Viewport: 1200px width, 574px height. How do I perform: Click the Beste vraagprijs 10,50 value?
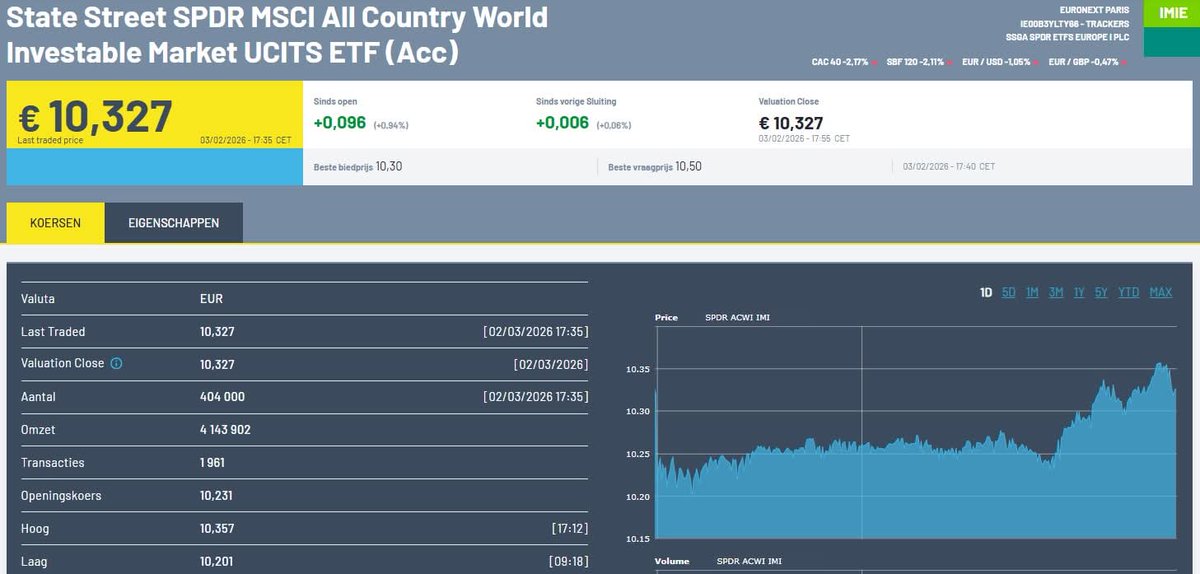tap(688, 167)
